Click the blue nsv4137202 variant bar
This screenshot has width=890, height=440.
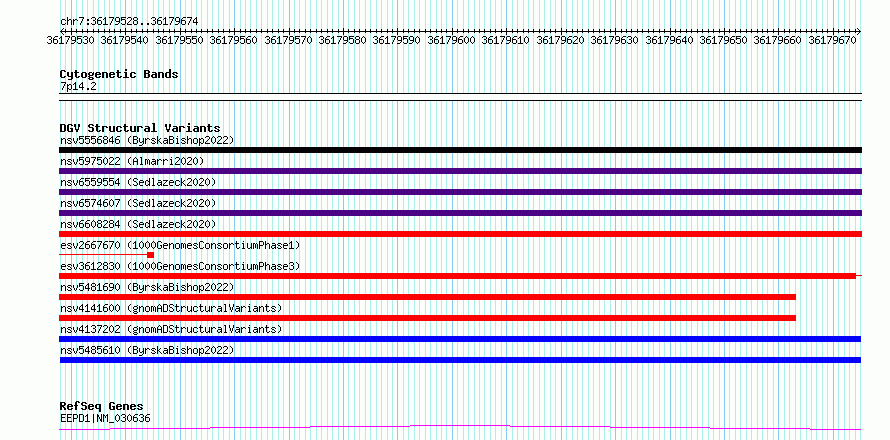tap(460, 339)
